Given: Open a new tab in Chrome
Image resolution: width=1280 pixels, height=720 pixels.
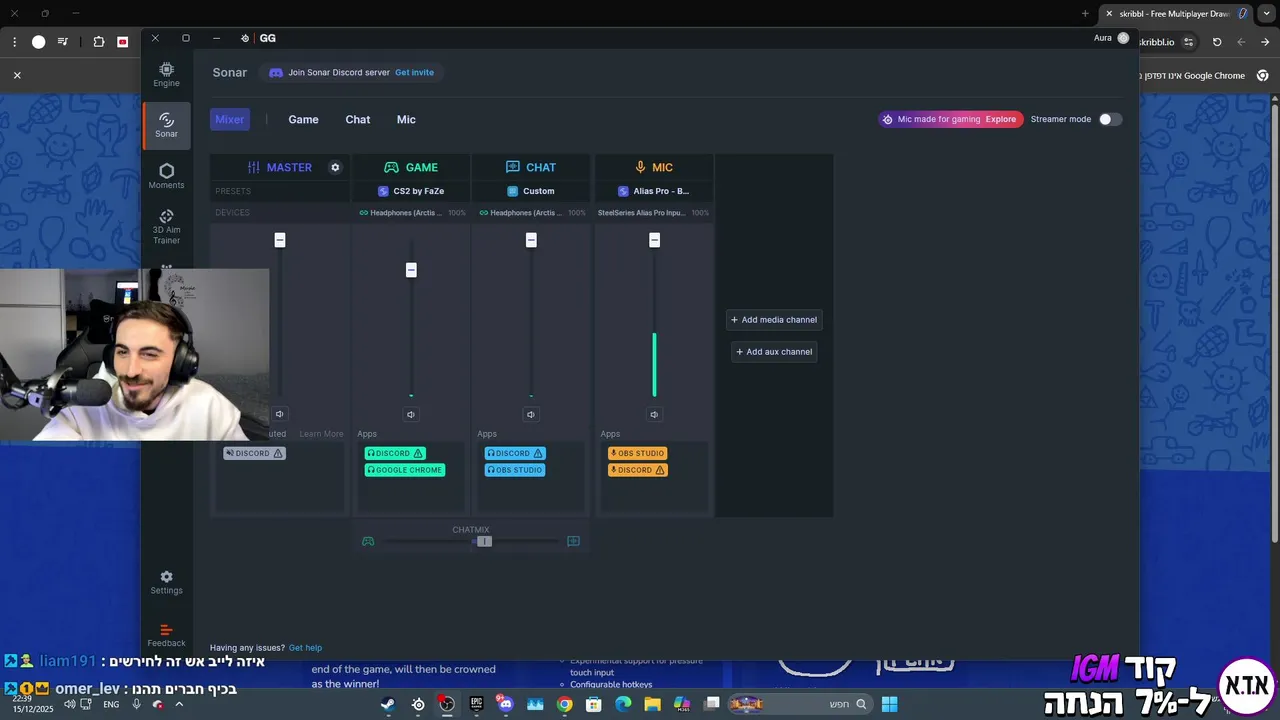Looking at the screenshot, I should click(x=1085, y=13).
